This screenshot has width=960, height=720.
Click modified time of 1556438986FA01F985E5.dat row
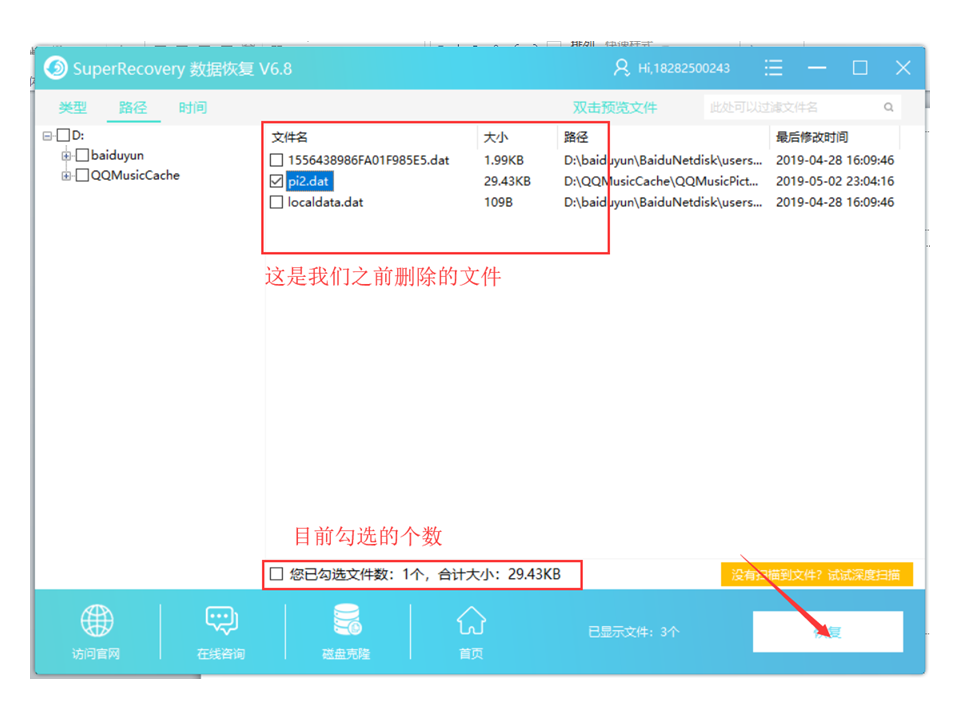(835, 160)
